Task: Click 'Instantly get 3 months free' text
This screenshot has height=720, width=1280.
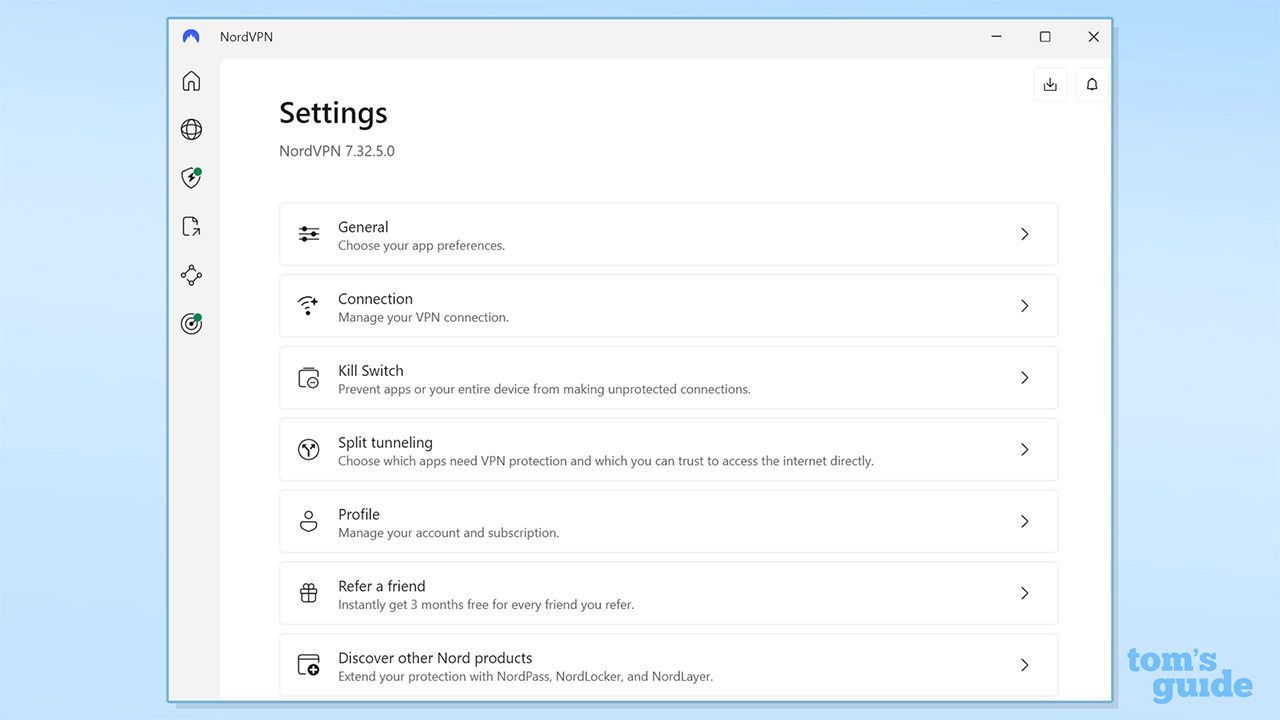Action: 486,605
